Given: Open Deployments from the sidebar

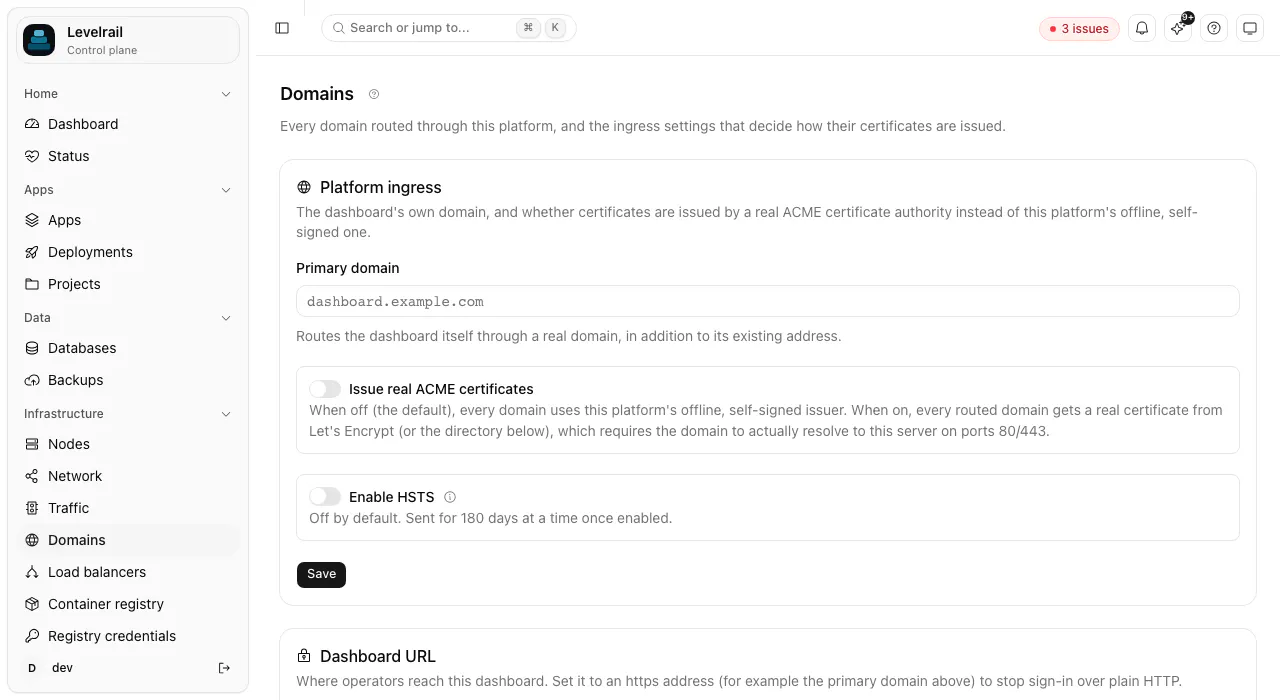Looking at the screenshot, I should click(x=128, y=252).
